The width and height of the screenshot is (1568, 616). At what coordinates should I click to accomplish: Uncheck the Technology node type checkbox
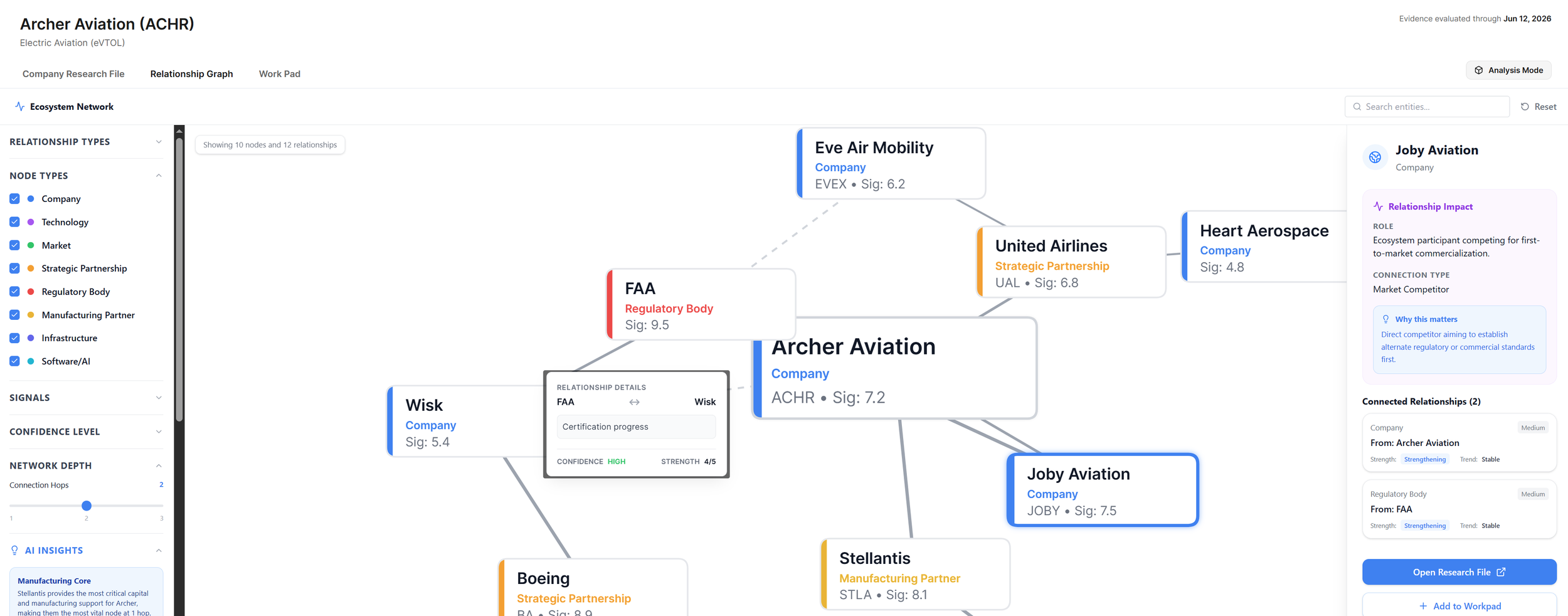pyautogui.click(x=14, y=222)
